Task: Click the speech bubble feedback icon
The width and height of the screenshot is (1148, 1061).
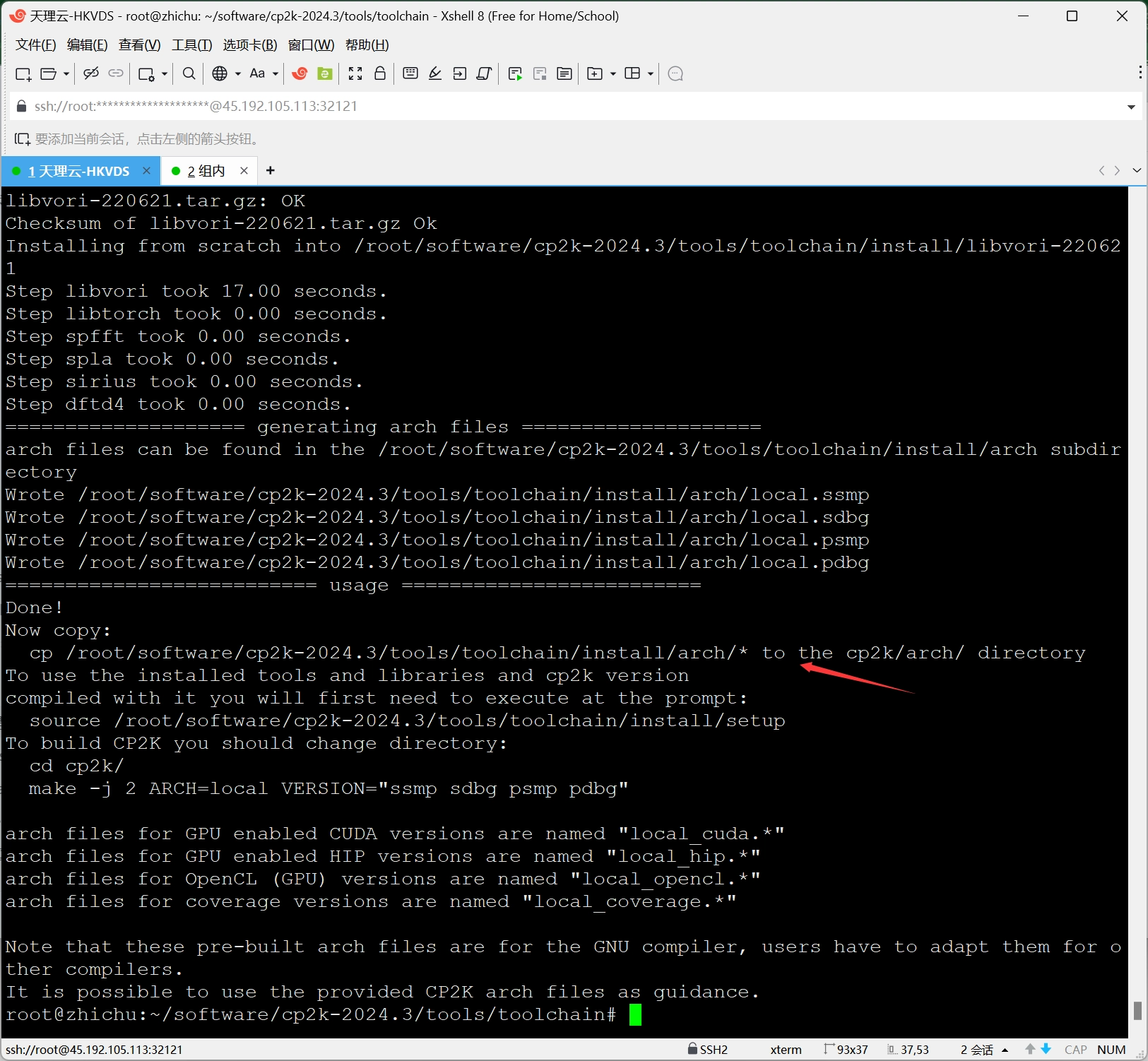Action: (675, 73)
